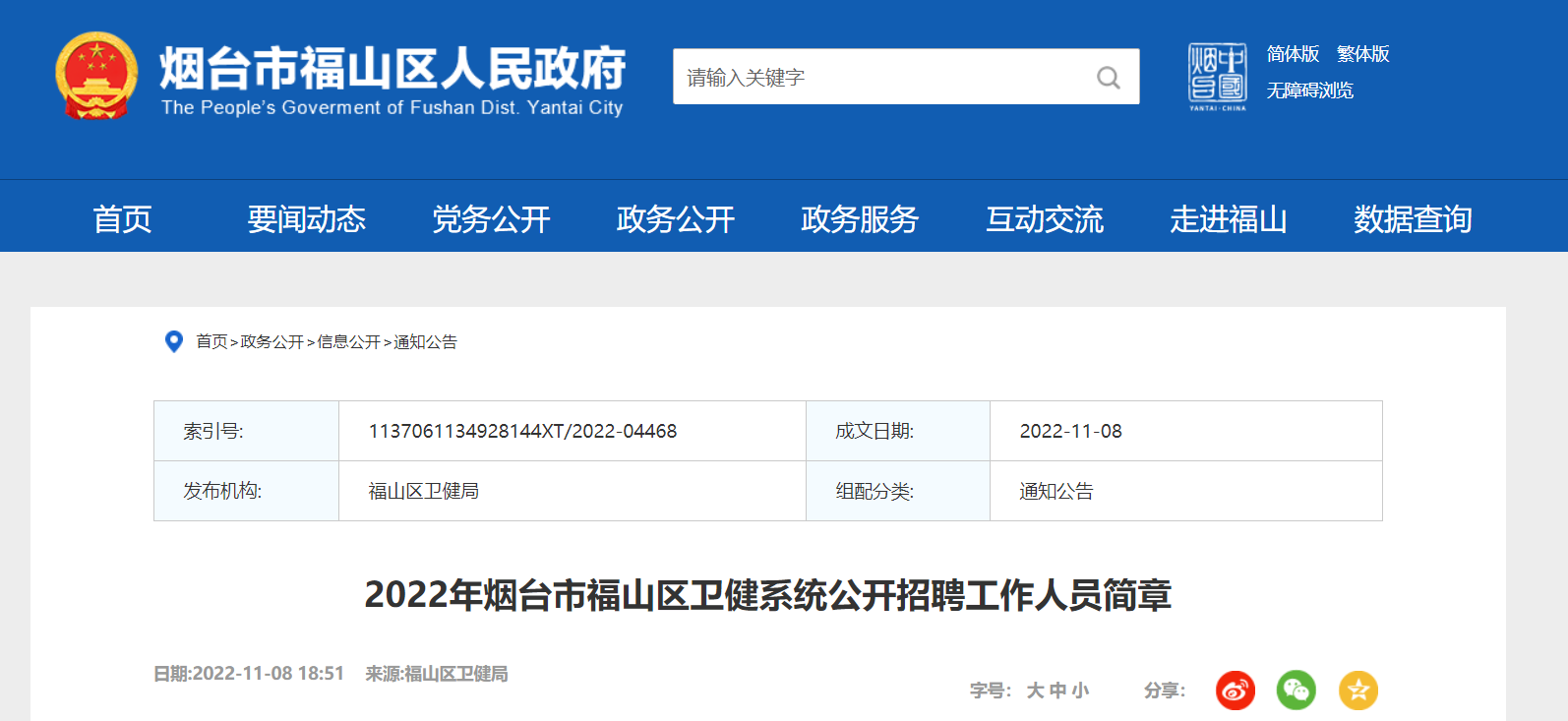Click the 信息公开 breadcrumb link
Viewport: 1568px width, 721px height.
pos(349,341)
